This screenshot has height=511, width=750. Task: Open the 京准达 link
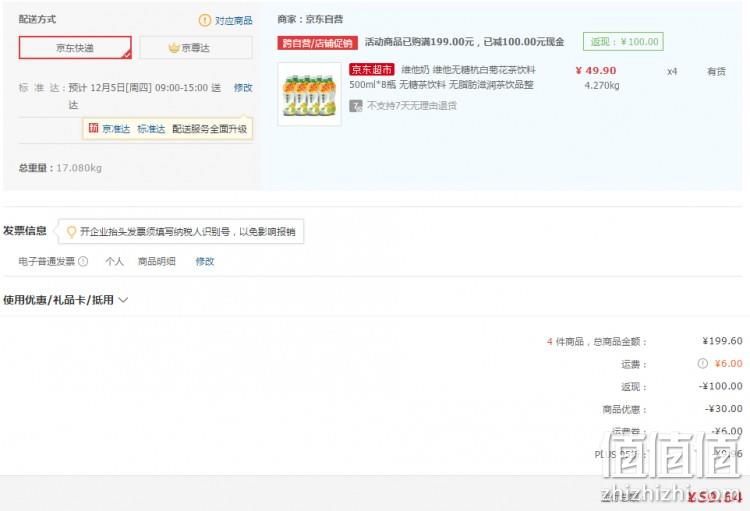[116, 129]
